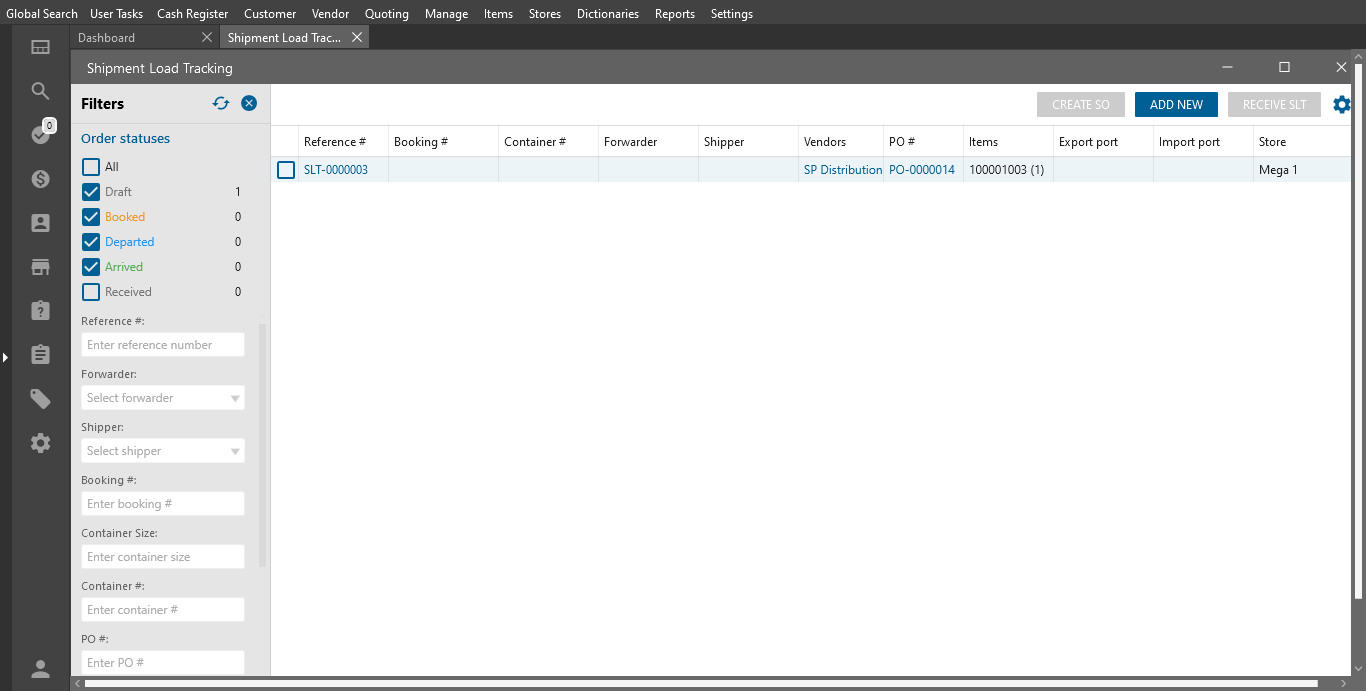Open the Settings menu
Viewport: 1366px width, 691px height.
click(732, 14)
